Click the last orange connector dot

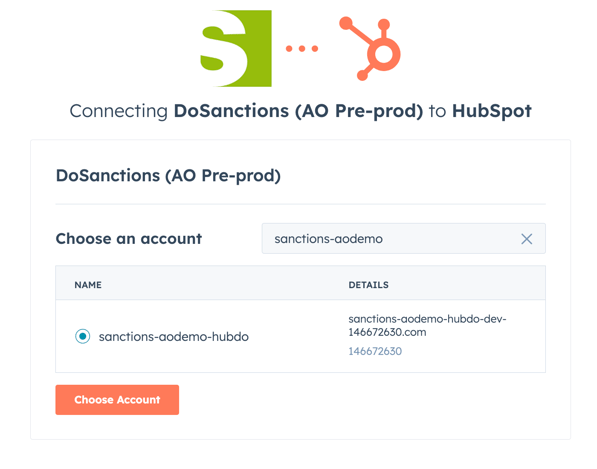point(315,48)
